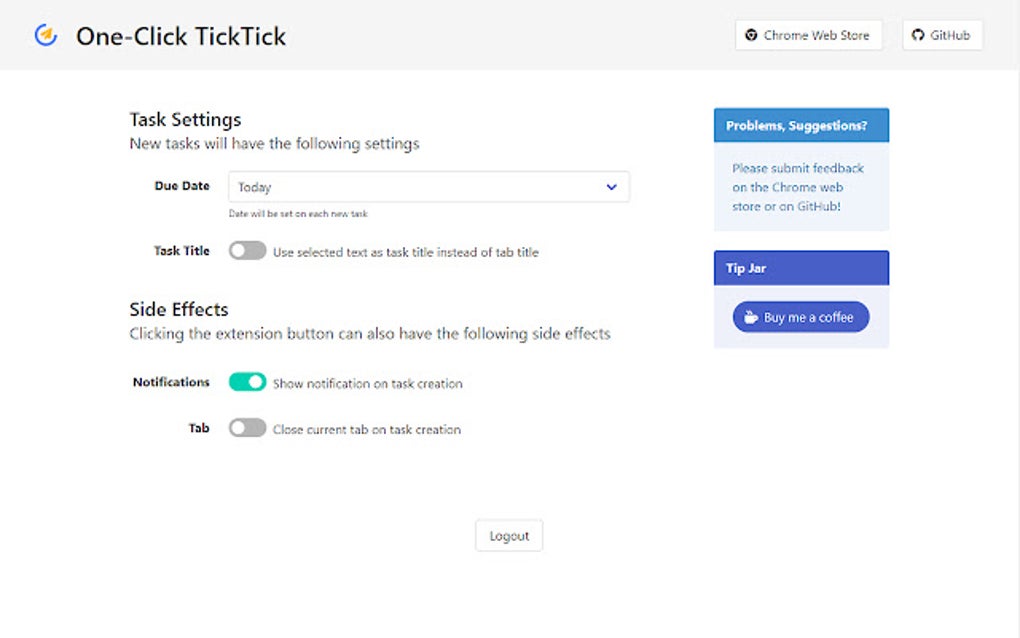This screenshot has width=1020, height=638.
Task: Open the Chrome Web Store link
Action: (x=808, y=34)
